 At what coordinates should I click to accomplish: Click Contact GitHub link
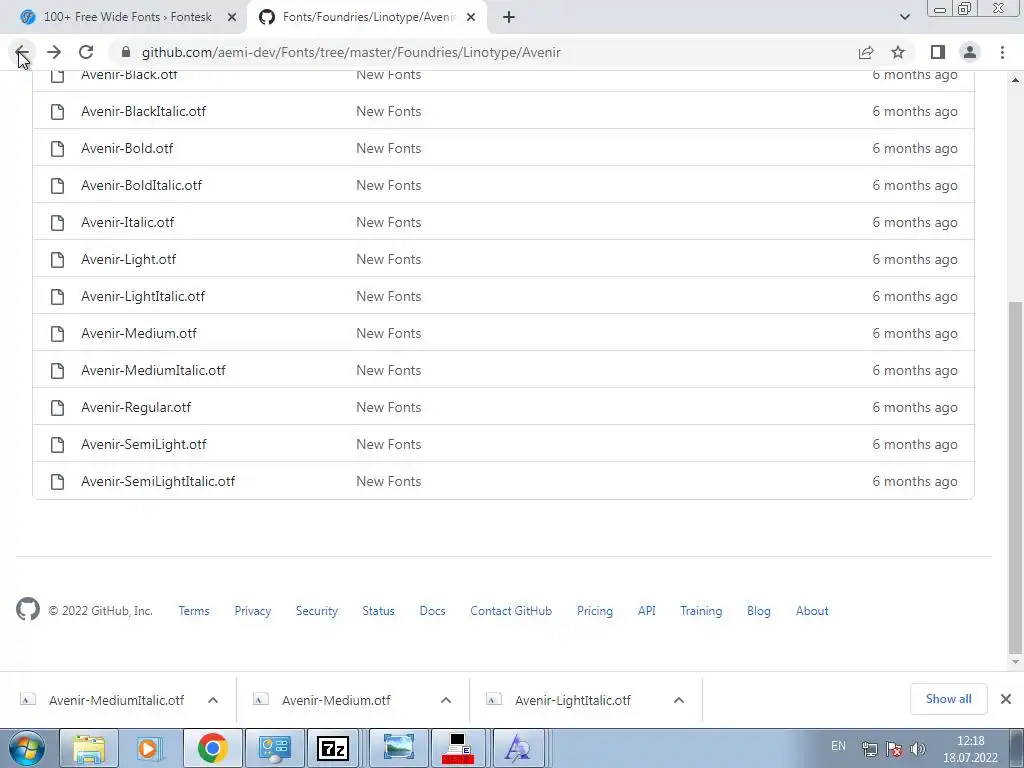coord(511,611)
